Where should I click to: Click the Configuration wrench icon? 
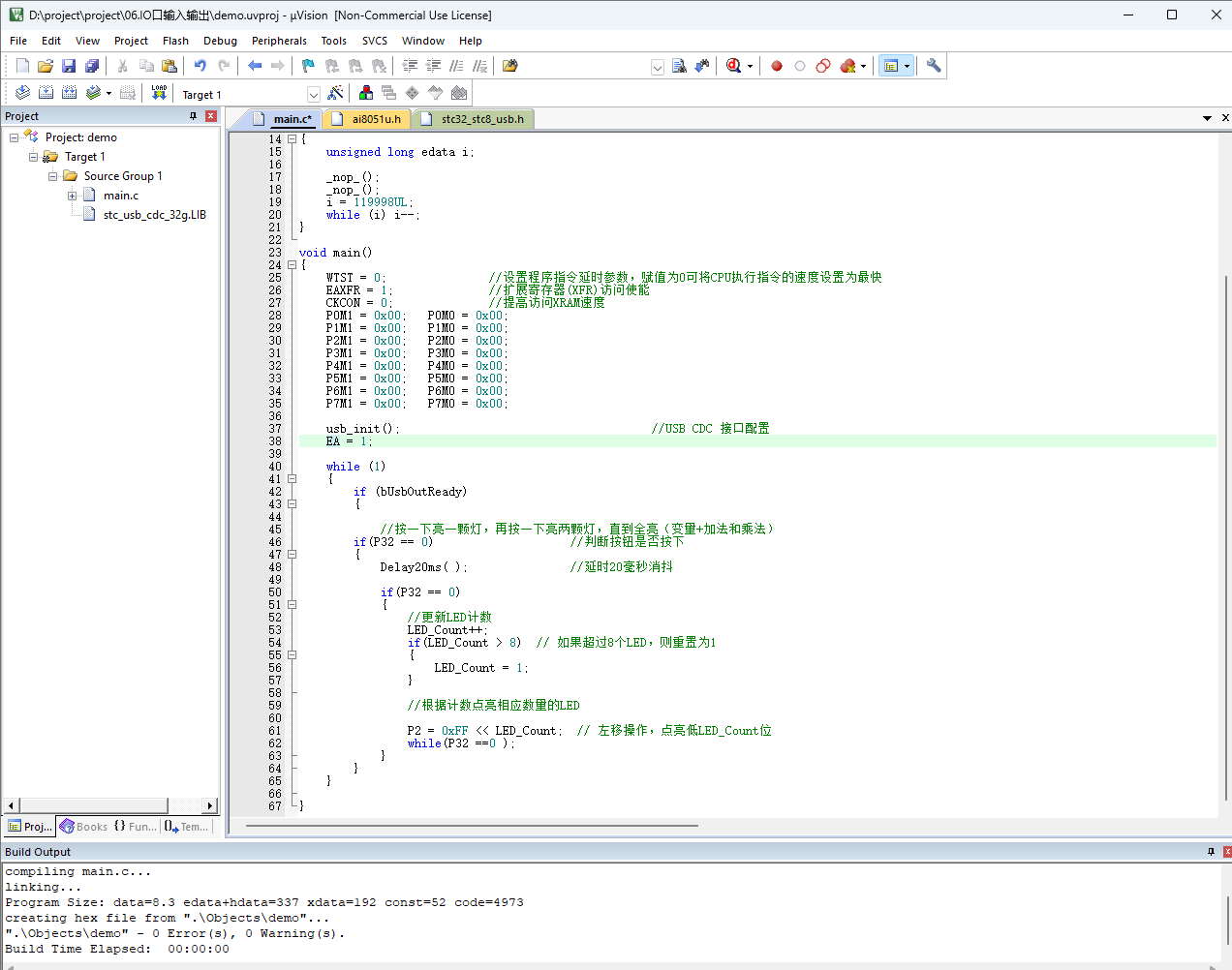pos(933,66)
